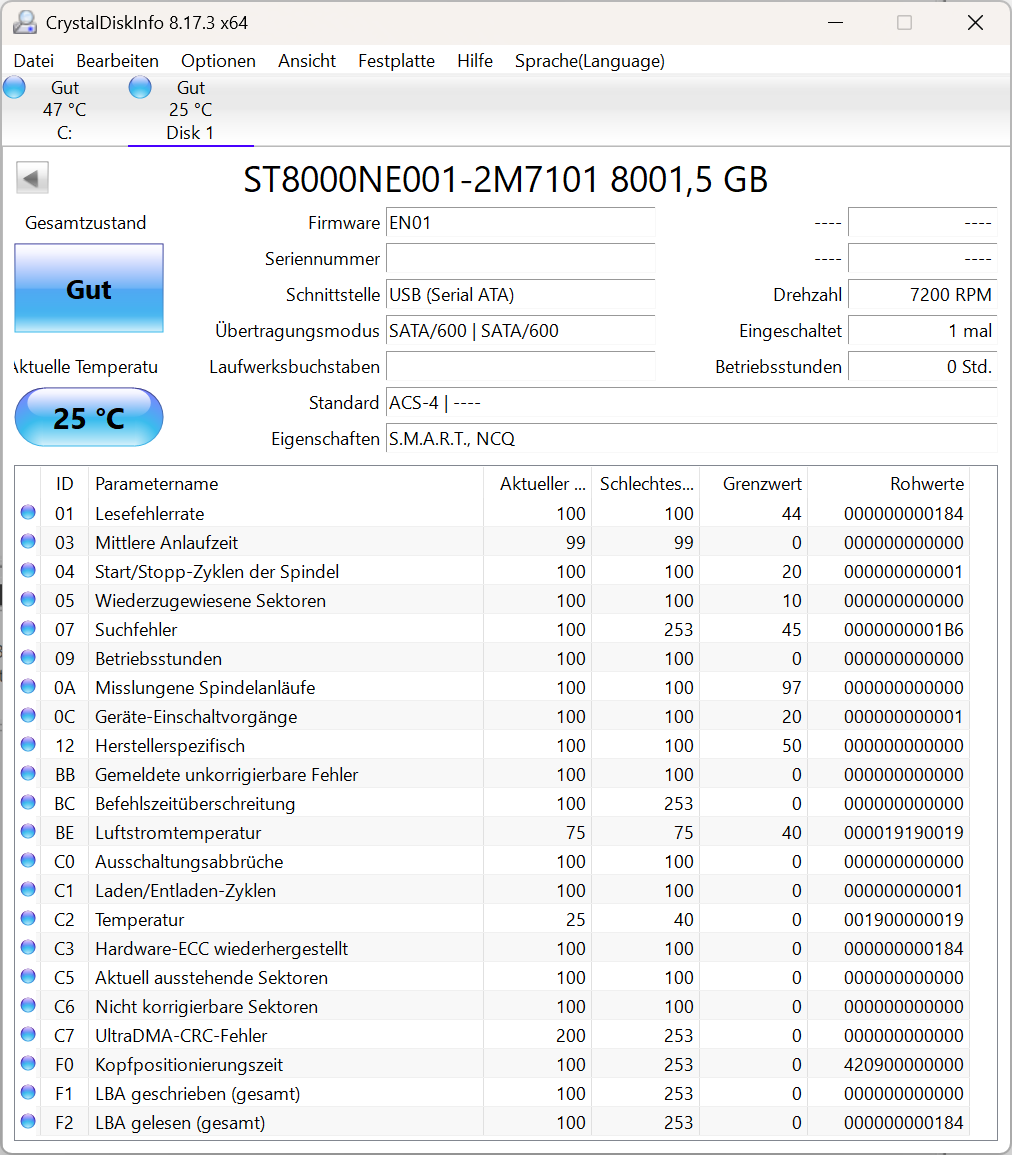Click the 25 °C temperature button
This screenshot has width=1012, height=1155.
click(89, 418)
